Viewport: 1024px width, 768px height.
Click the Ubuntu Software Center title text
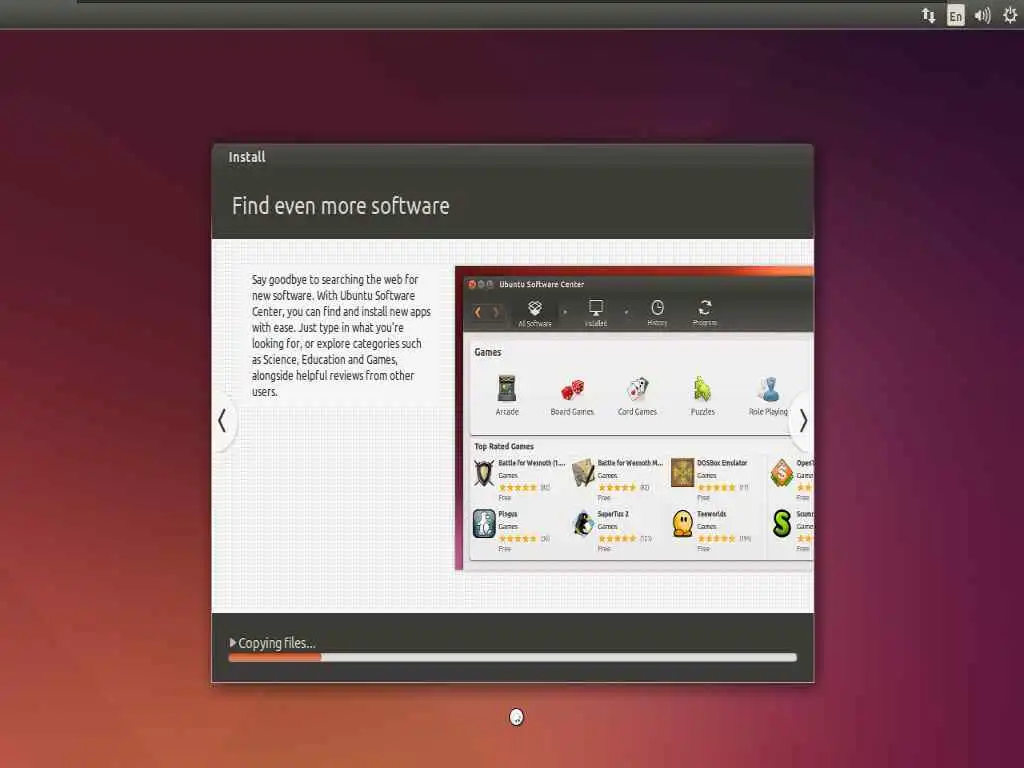541,285
